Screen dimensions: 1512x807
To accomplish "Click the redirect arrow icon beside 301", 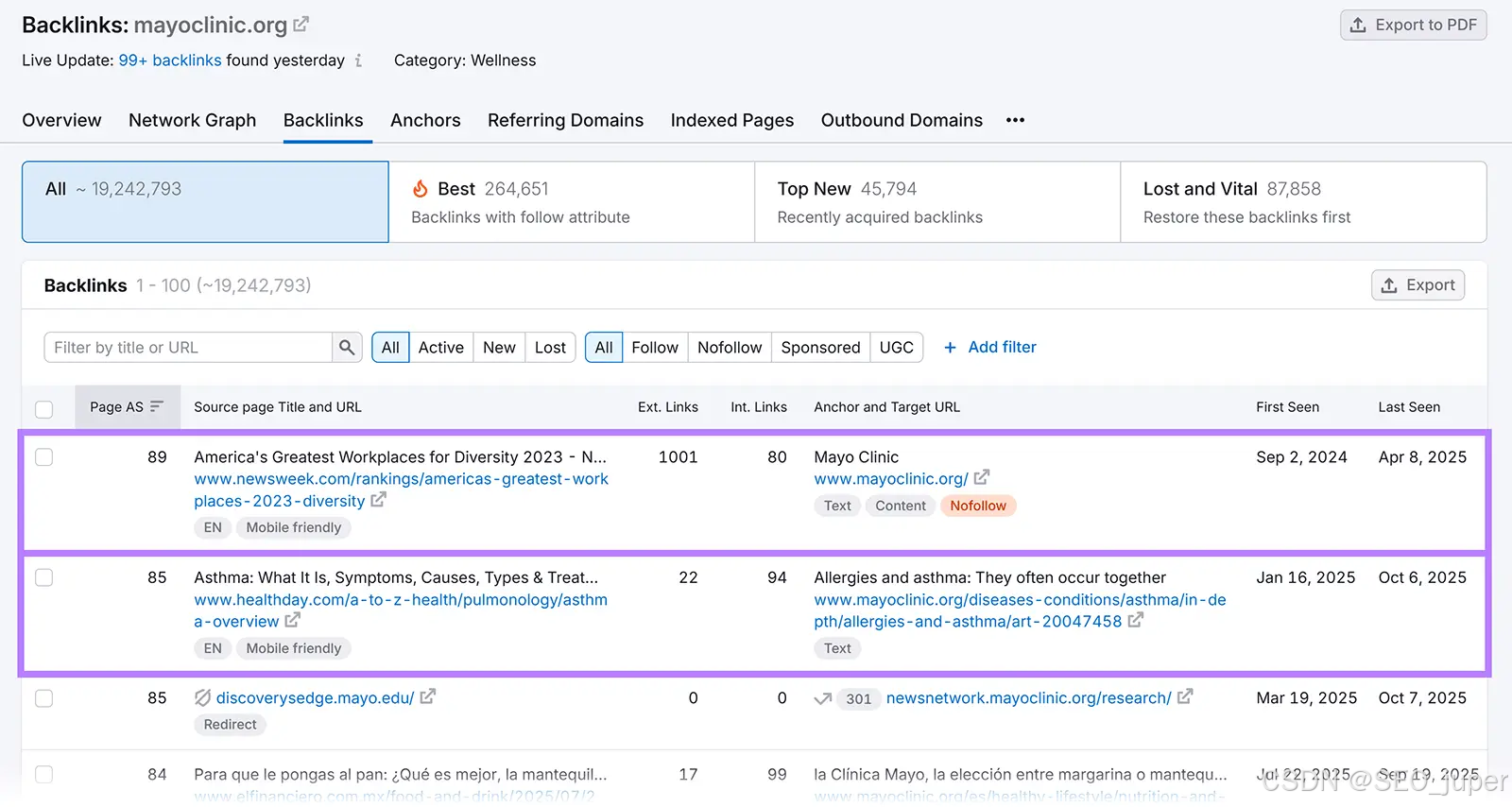I will pyautogui.click(x=823, y=698).
